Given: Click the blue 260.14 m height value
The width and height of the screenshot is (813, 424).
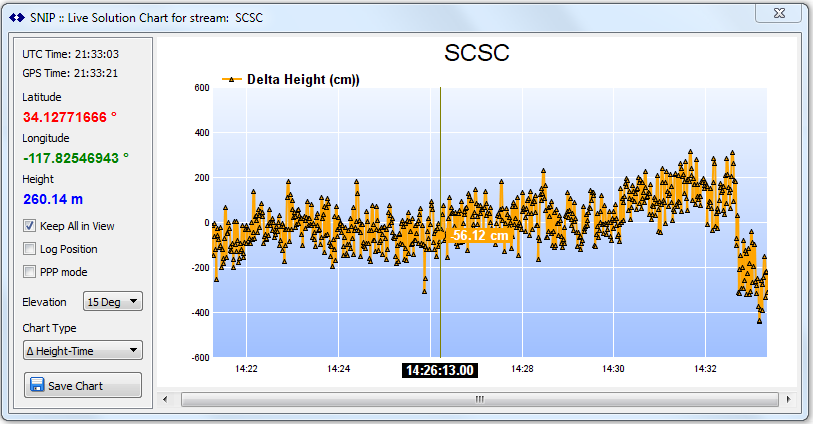Looking at the screenshot, I should [x=53, y=199].
